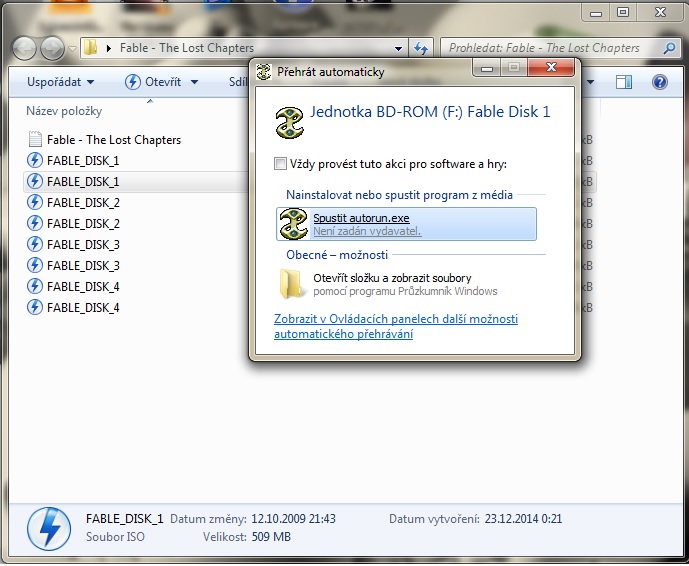
Task: Select the second FABLE_DISK_4 file icon
Action: point(35,307)
